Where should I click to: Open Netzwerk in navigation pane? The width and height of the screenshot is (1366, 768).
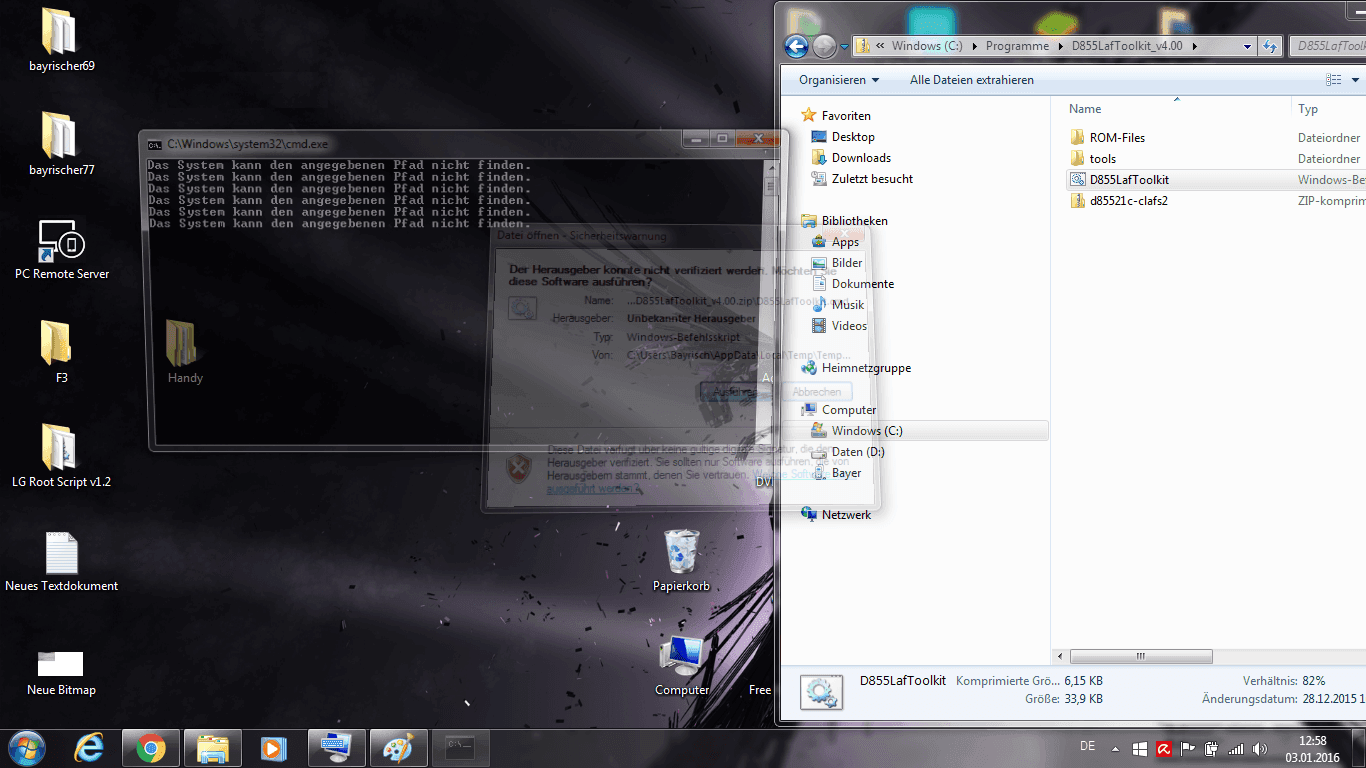(x=846, y=515)
